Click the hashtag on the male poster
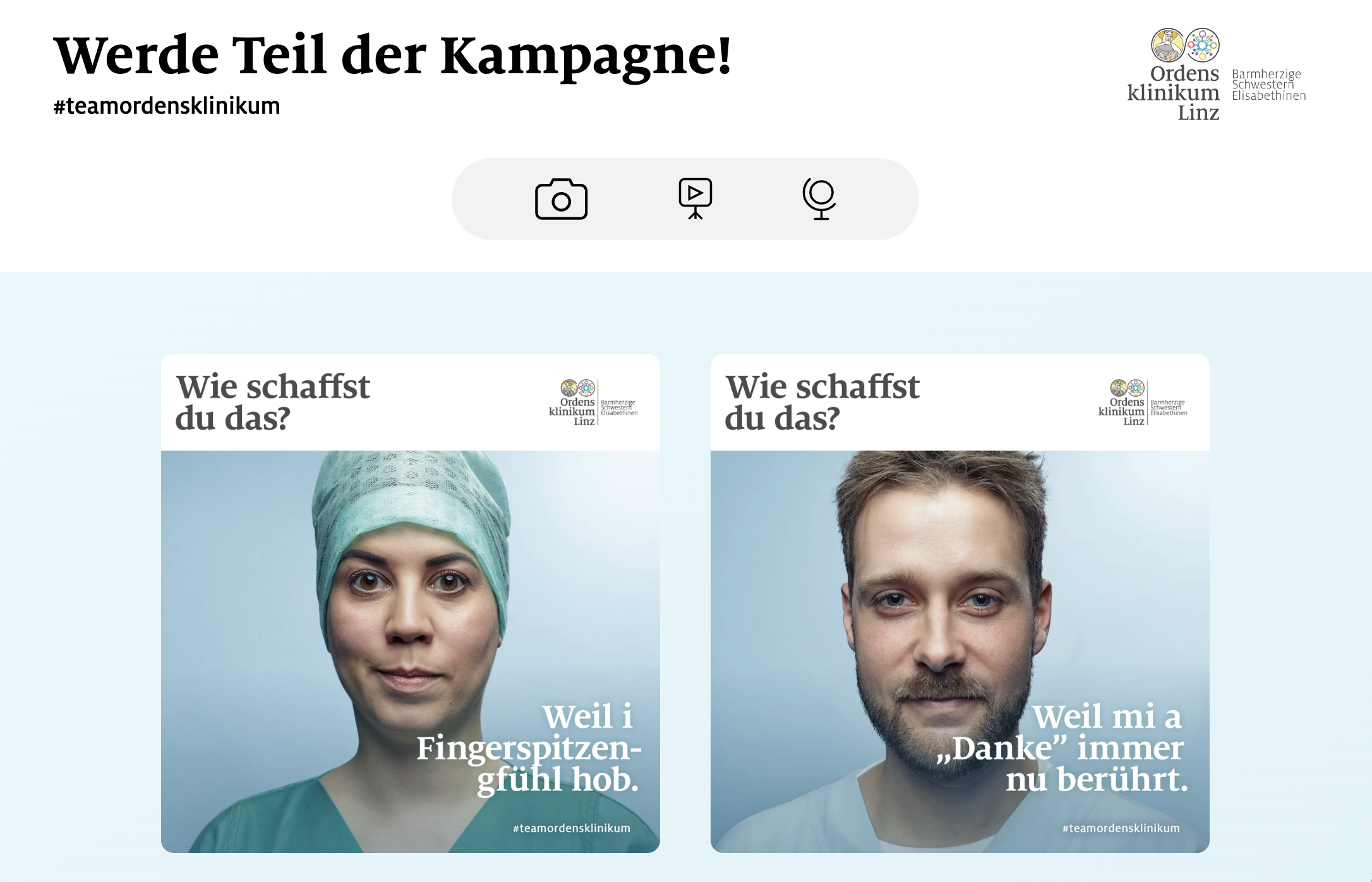The width and height of the screenshot is (1372, 882). (x=1121, y=828)
